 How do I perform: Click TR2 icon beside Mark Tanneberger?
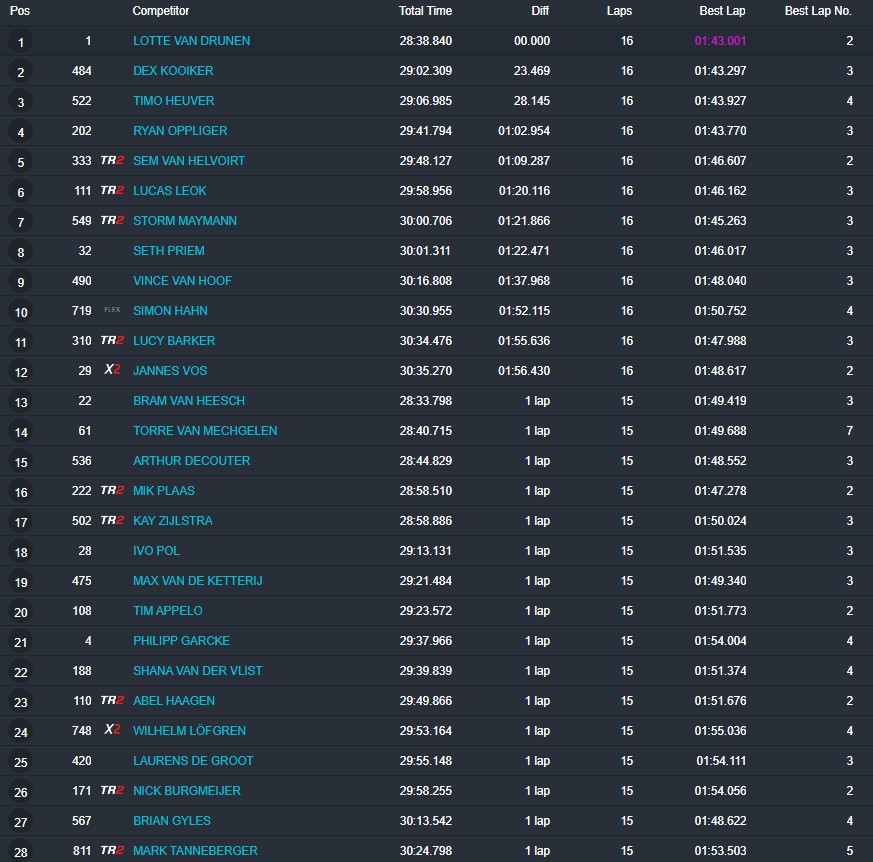112,851
